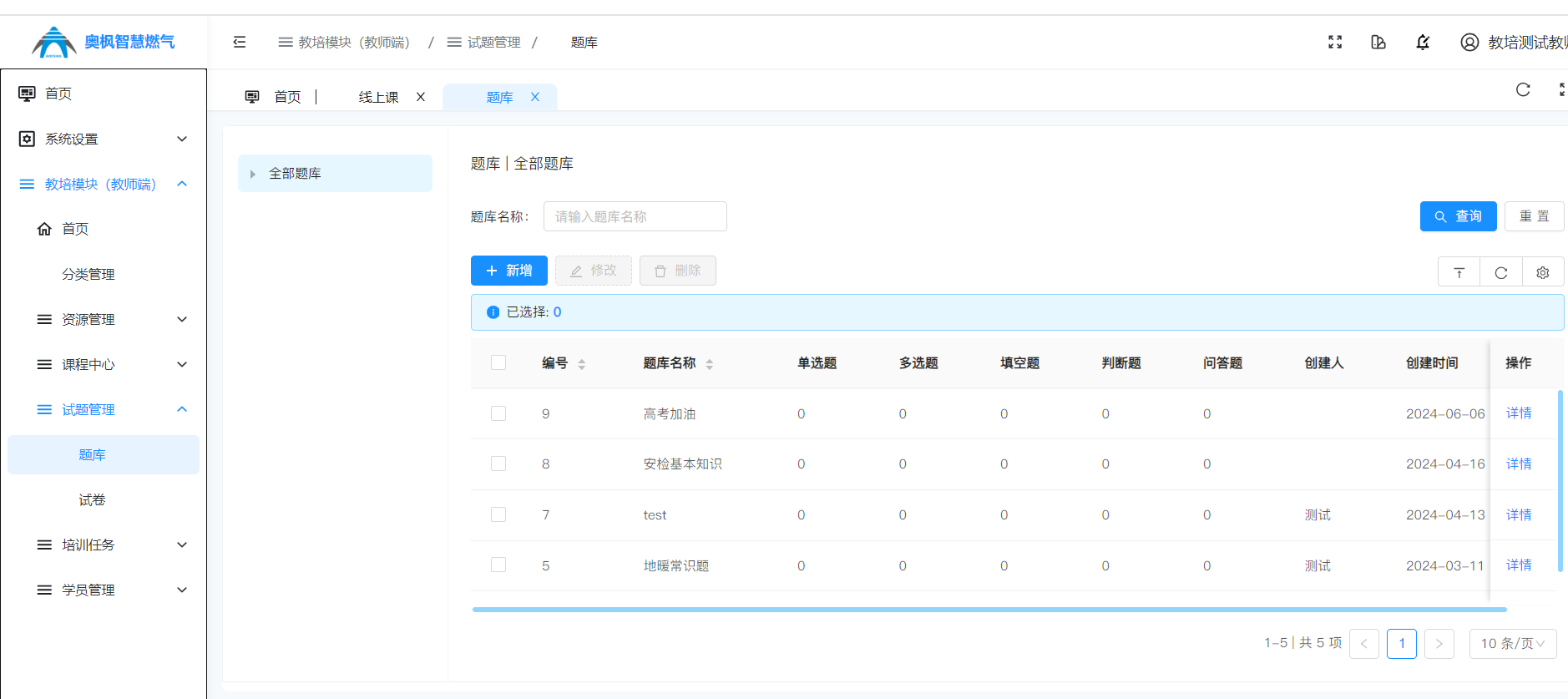This screenshot has width=1568, height=699.
Task: Click the 资源管理 menu list icon
Action: tap(44, 319)
